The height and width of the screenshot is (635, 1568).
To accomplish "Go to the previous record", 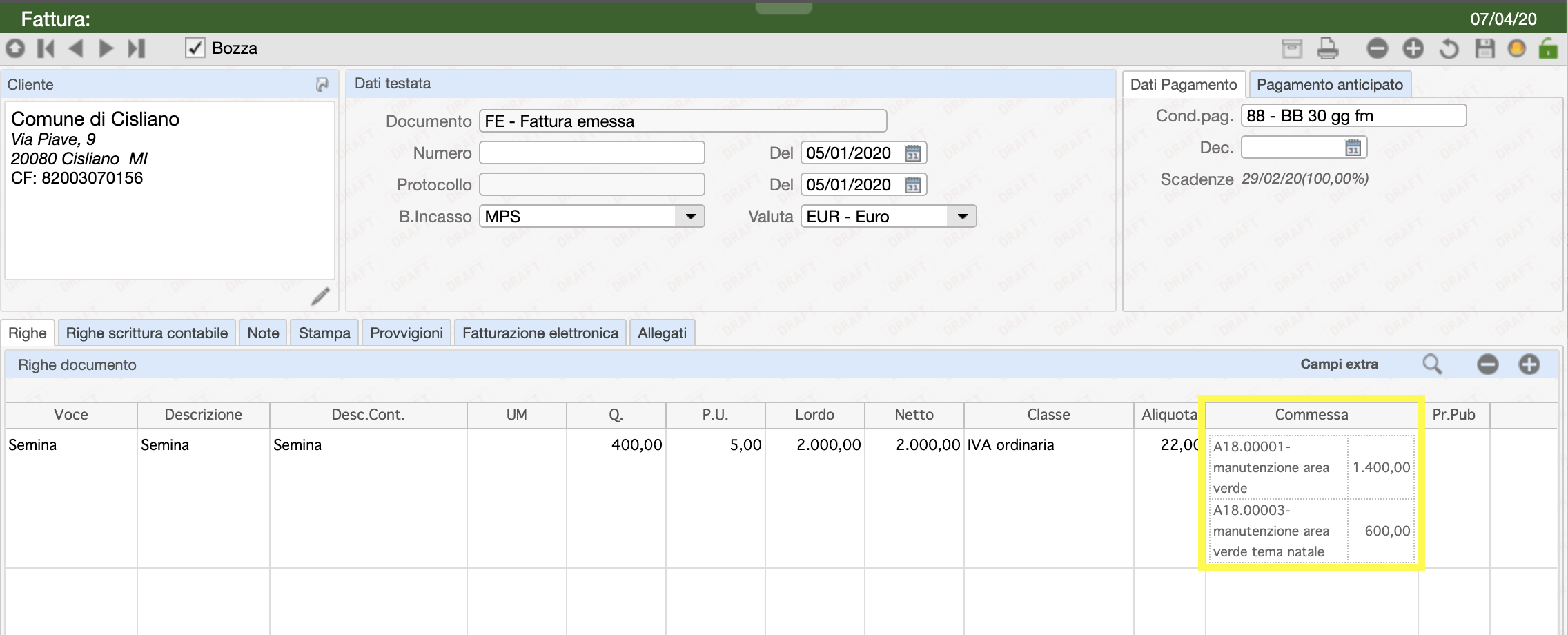I will (76, 48).
